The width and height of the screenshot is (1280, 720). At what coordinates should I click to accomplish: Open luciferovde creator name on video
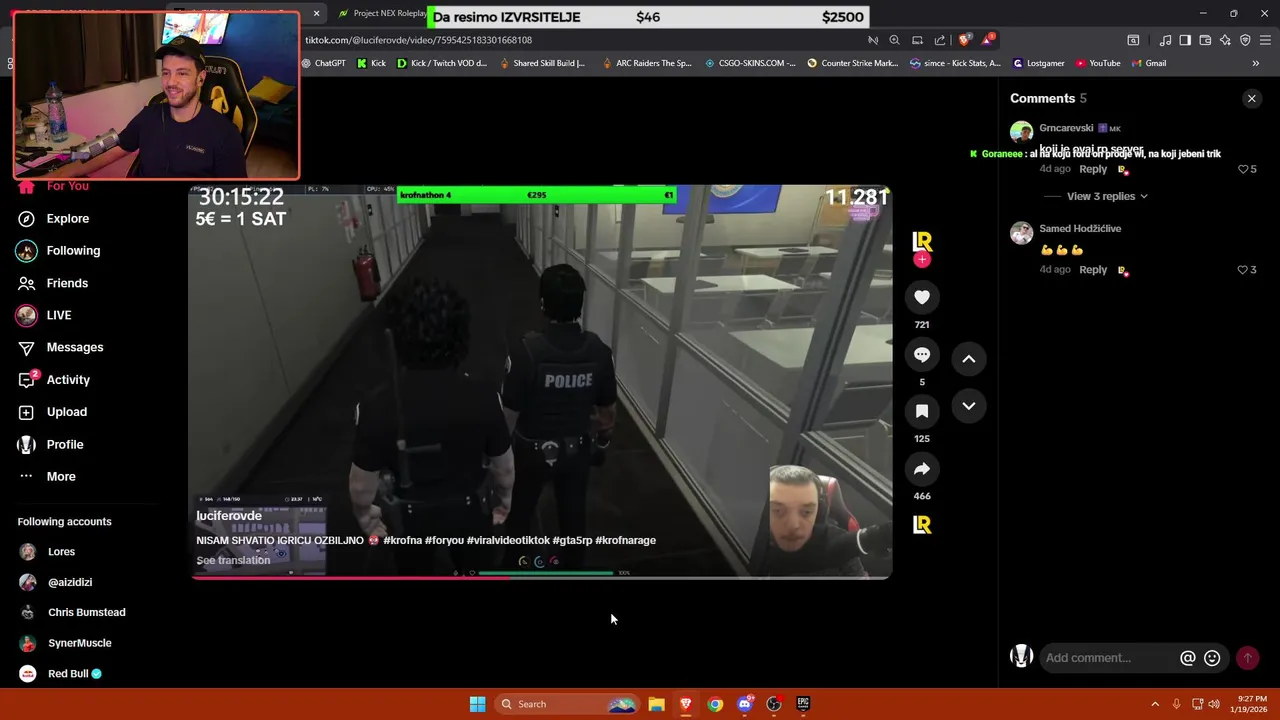[x=229, y=516]
